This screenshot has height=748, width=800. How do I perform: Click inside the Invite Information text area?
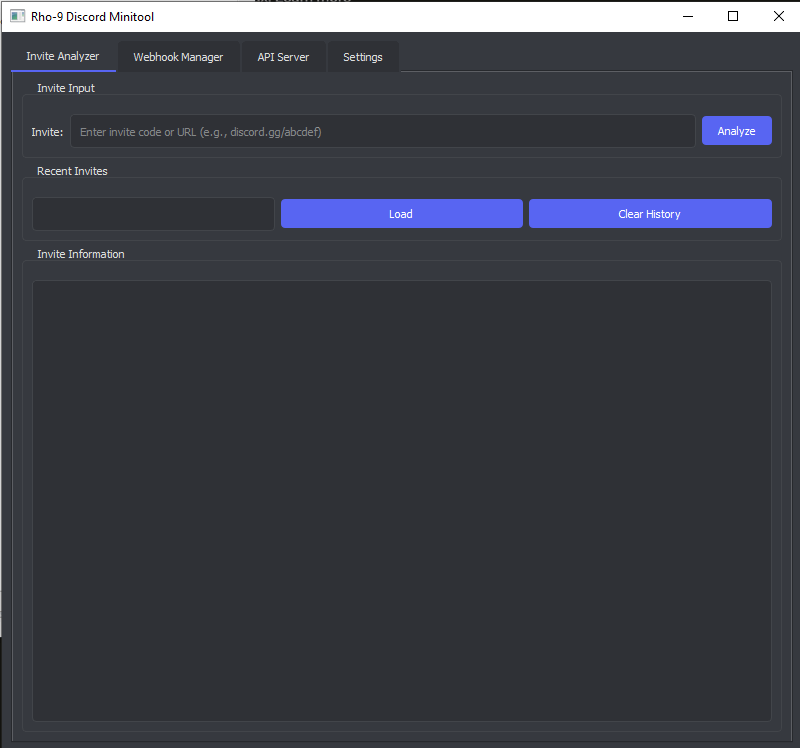[402, 501]
